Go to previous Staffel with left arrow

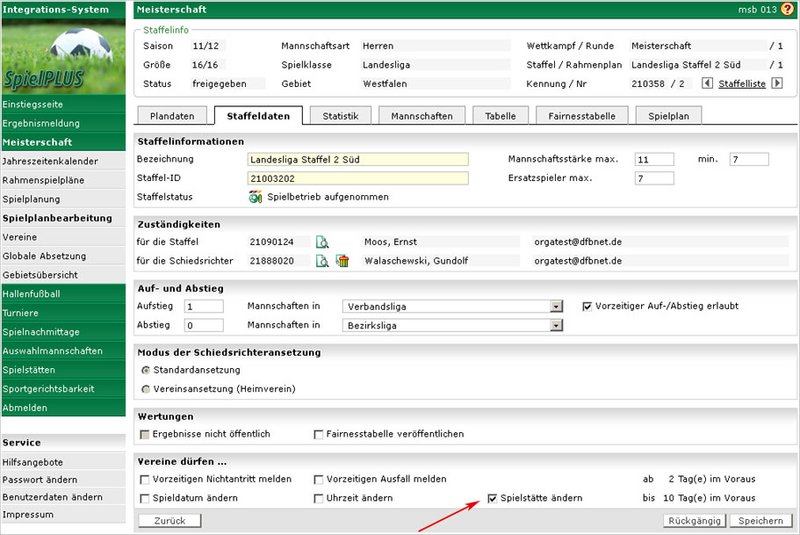coord(708,83)
